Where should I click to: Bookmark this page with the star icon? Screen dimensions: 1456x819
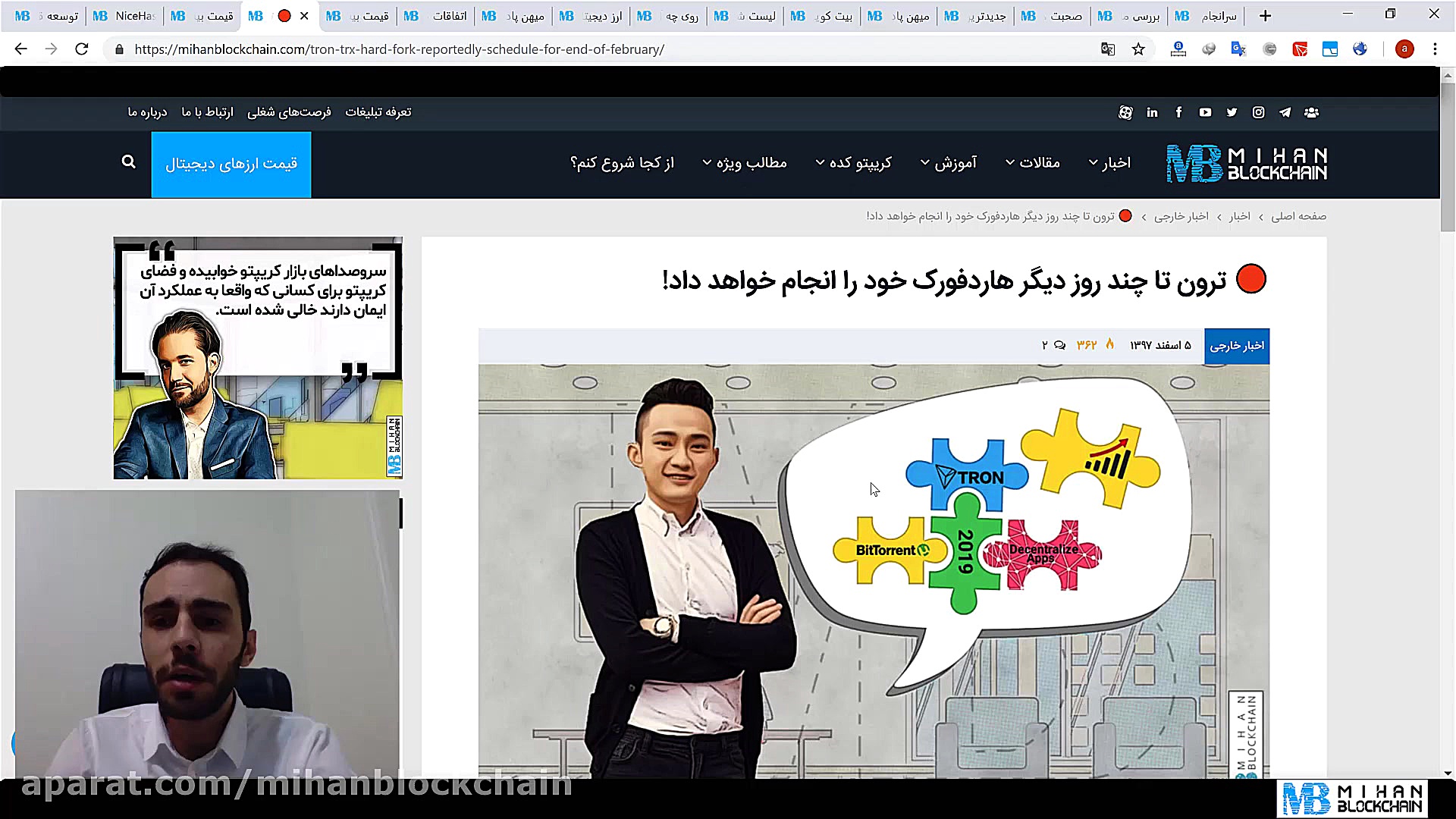1138,49
